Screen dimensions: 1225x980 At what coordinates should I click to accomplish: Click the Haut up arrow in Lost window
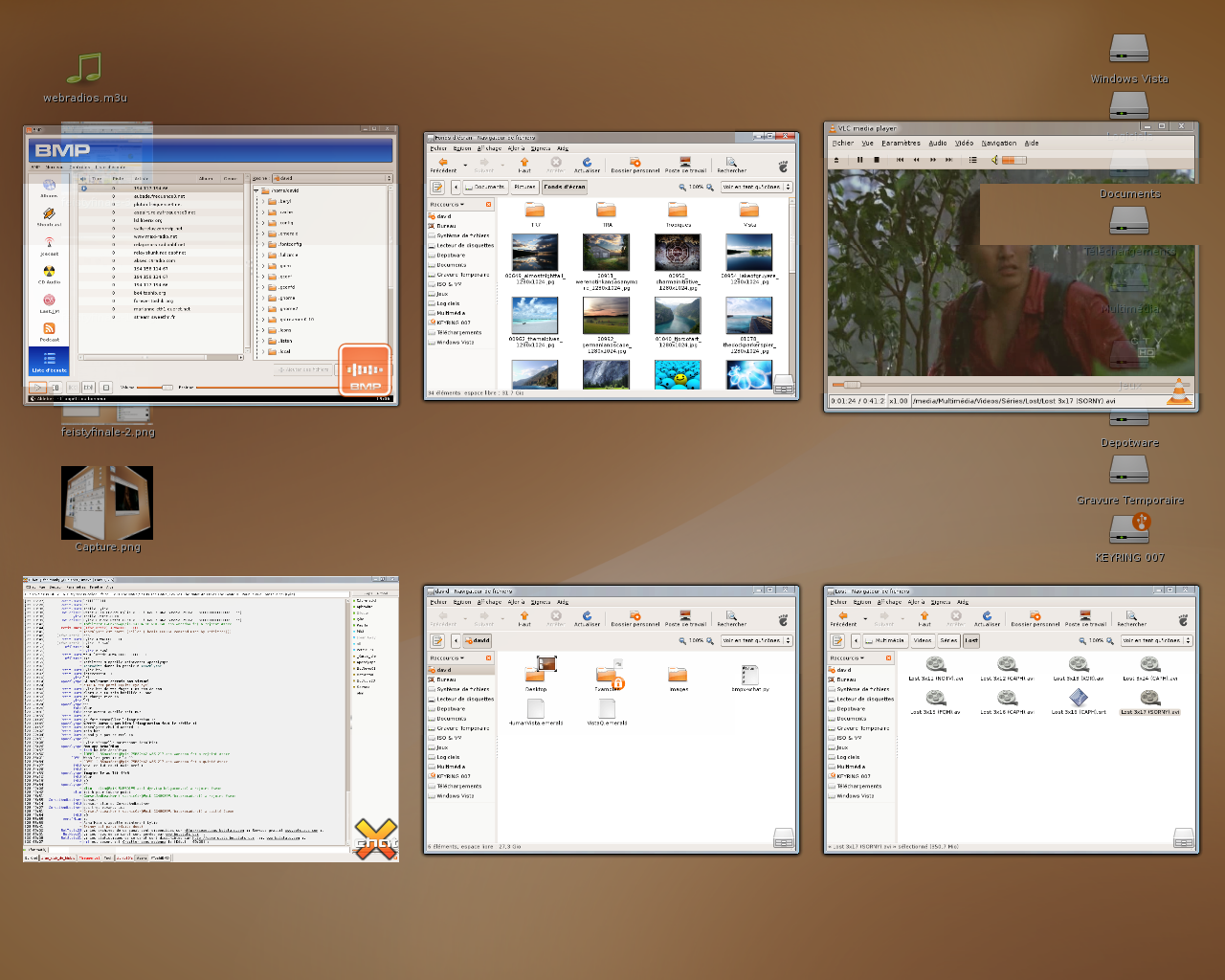click(924, 617)
